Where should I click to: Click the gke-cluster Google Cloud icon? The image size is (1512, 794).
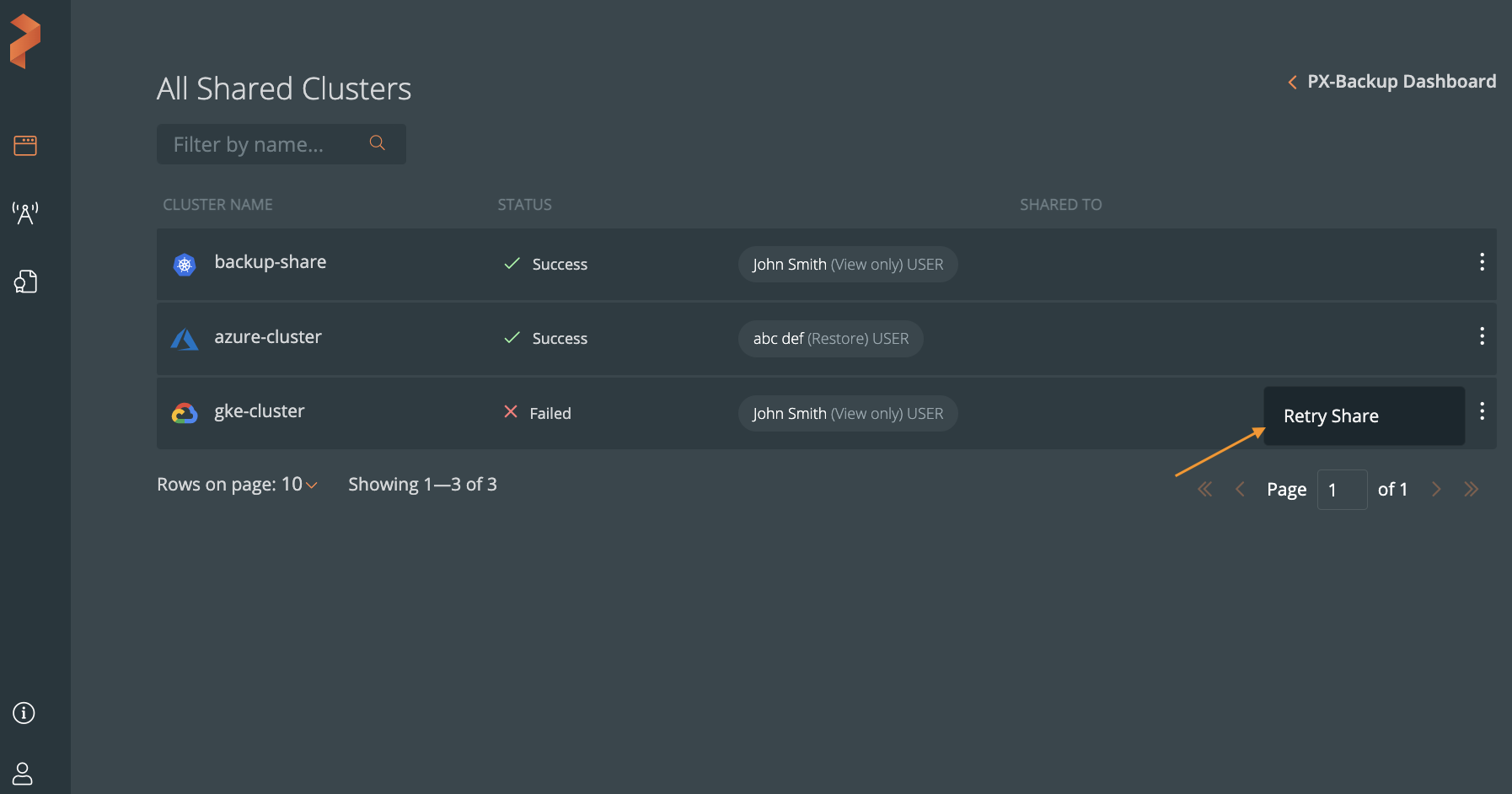185,413
